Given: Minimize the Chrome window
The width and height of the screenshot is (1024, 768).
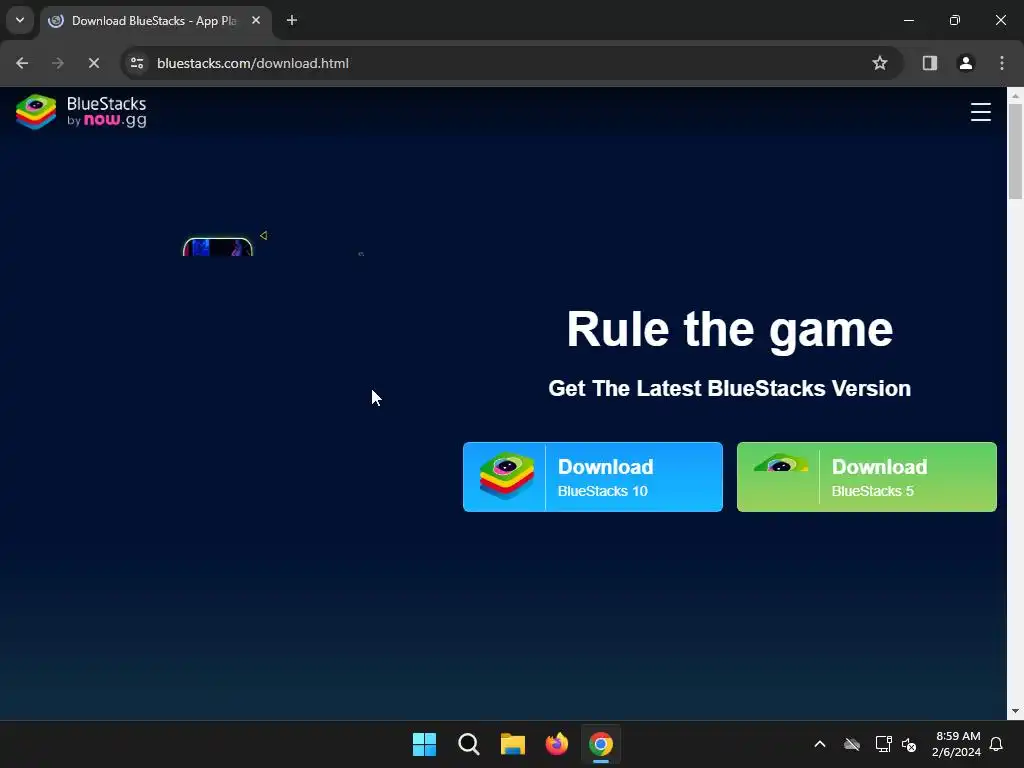Looking at the screenshot, I should (x=908, y=20).
